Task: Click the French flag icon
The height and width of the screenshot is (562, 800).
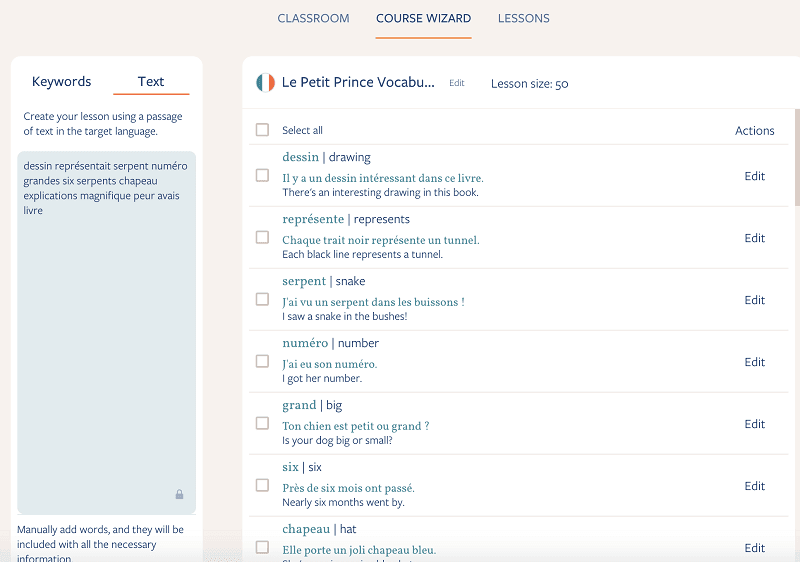Action: point(265,83)
